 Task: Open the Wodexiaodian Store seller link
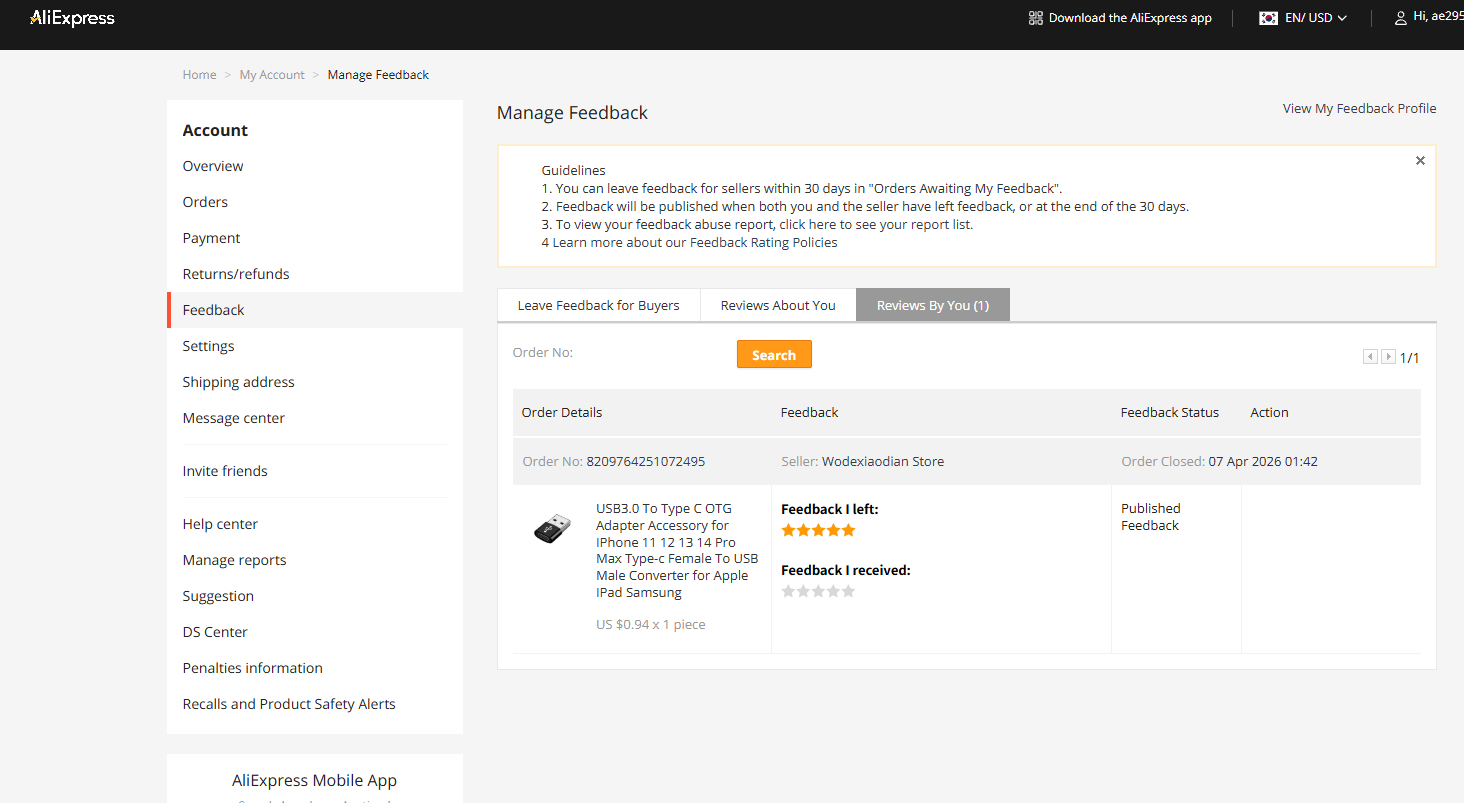pos(883,461)
